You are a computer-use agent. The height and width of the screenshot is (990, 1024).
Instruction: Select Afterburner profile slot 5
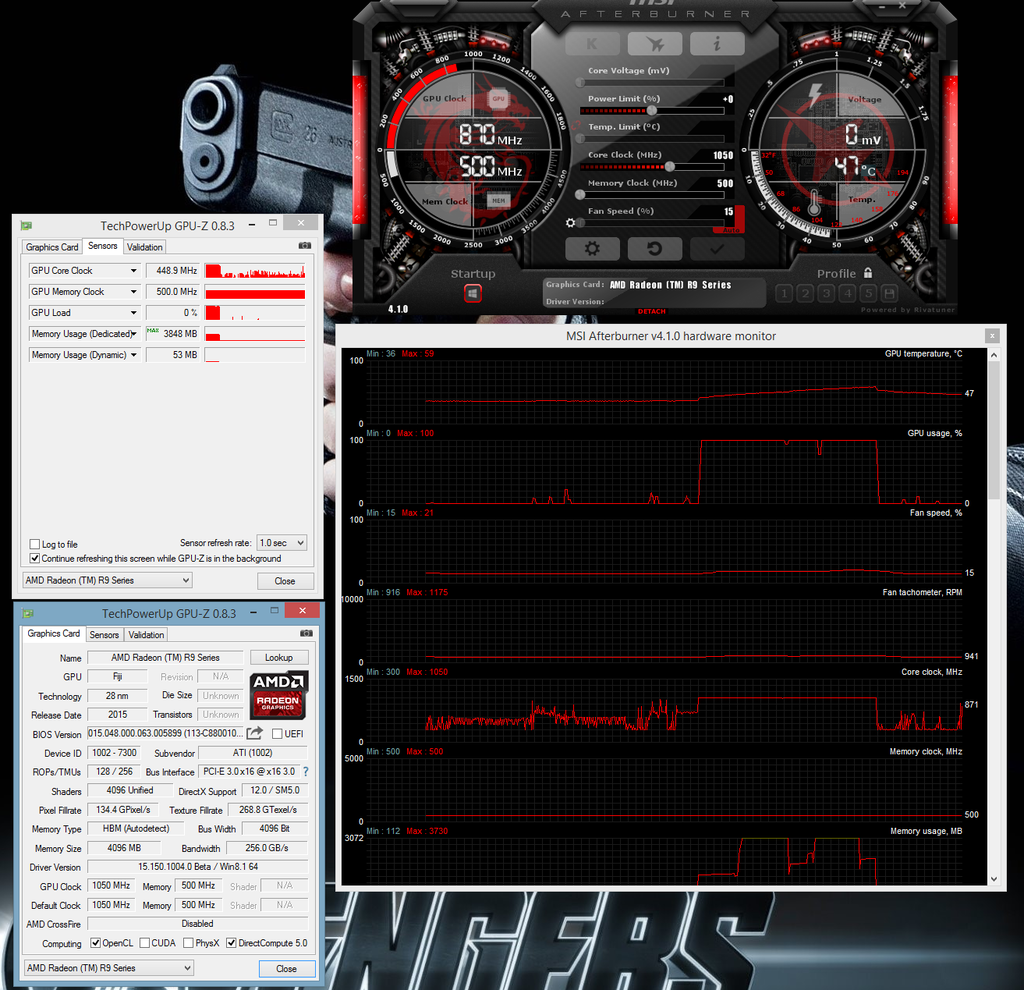tap(868, 293)
